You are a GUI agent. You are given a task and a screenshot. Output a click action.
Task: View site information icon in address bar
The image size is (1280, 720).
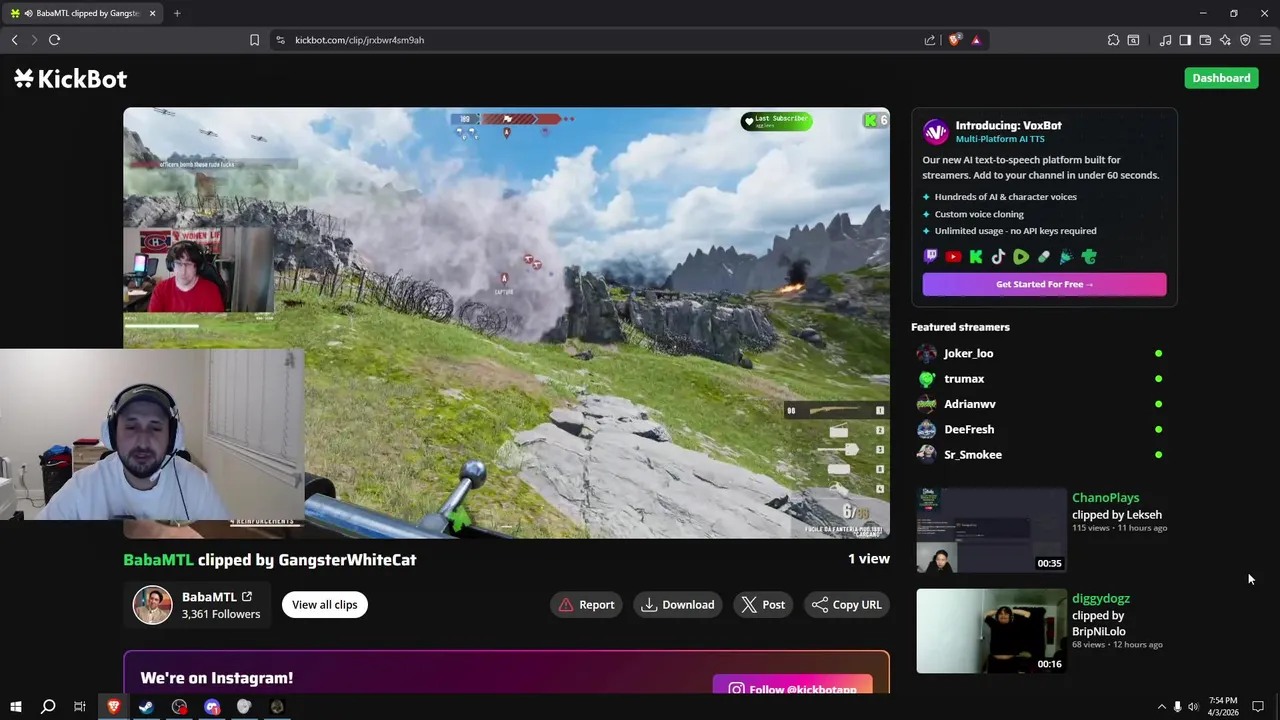(x=280, y=40)
